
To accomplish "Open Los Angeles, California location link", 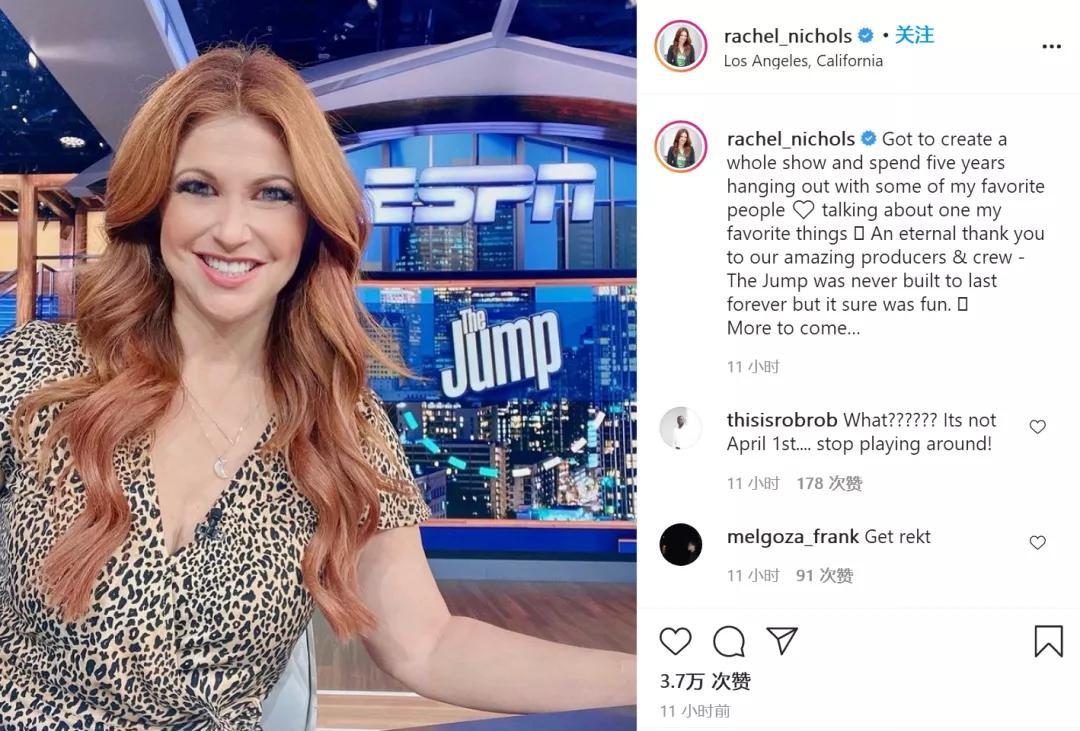I will [803, 61].
